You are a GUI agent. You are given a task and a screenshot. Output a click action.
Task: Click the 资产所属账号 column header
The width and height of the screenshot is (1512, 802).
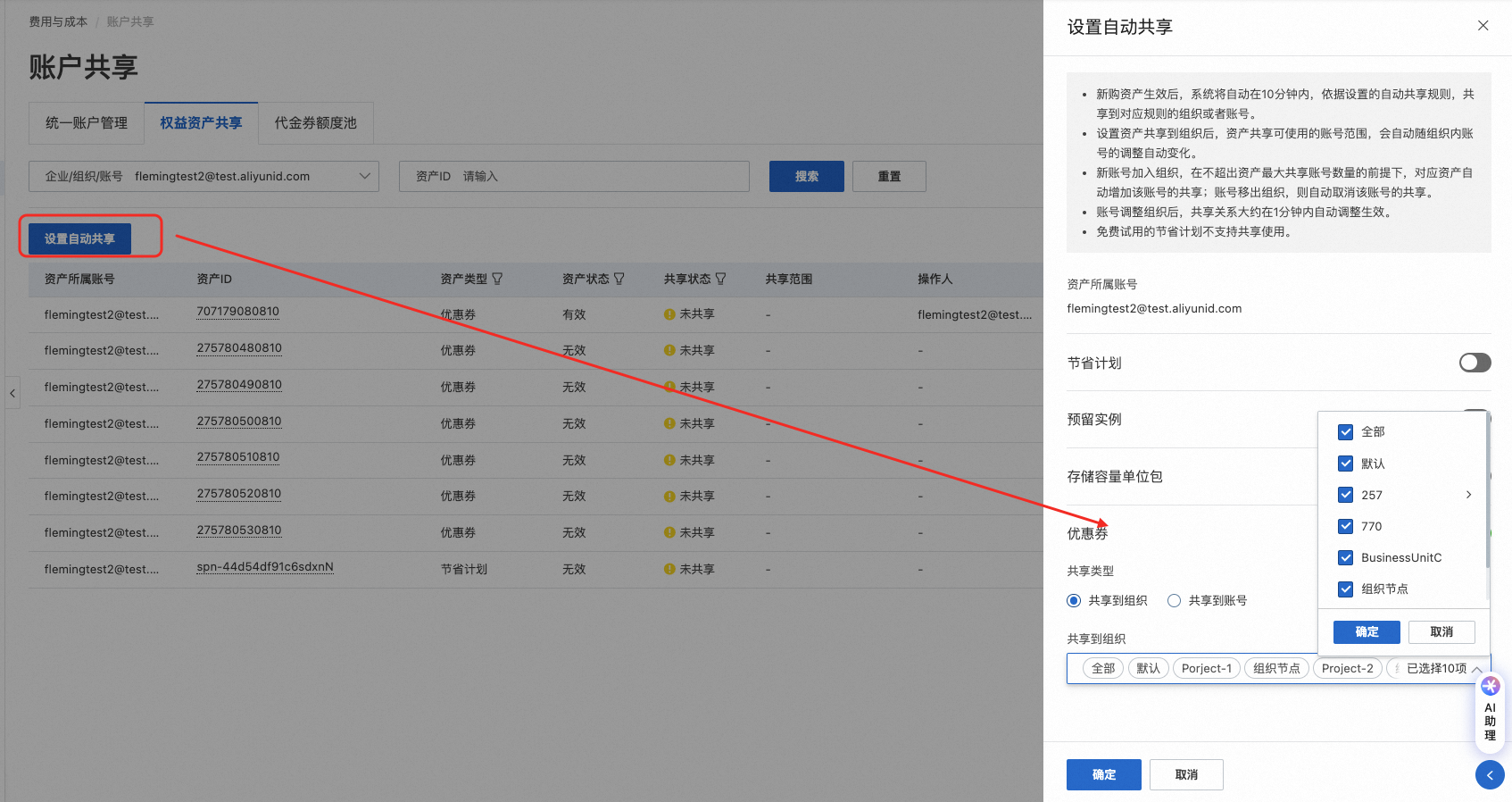[x=79, y=280]
